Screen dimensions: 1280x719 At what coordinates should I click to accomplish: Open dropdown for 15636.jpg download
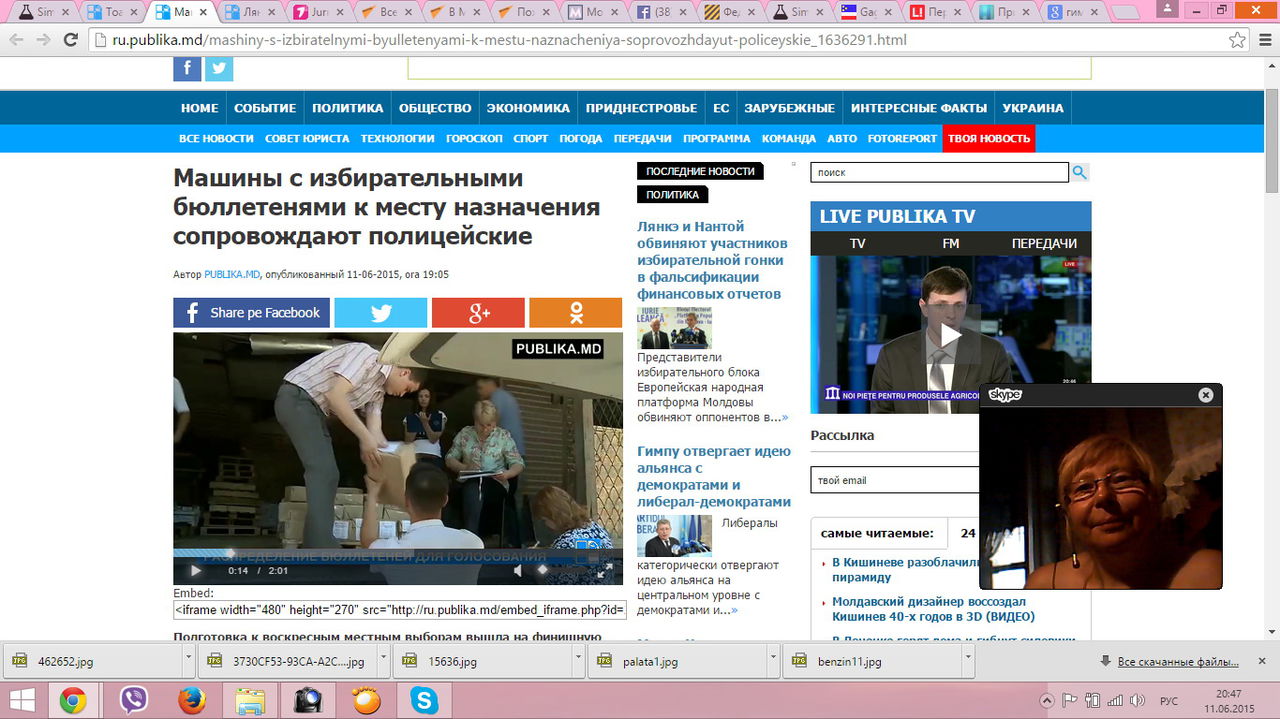click(579, 661)
